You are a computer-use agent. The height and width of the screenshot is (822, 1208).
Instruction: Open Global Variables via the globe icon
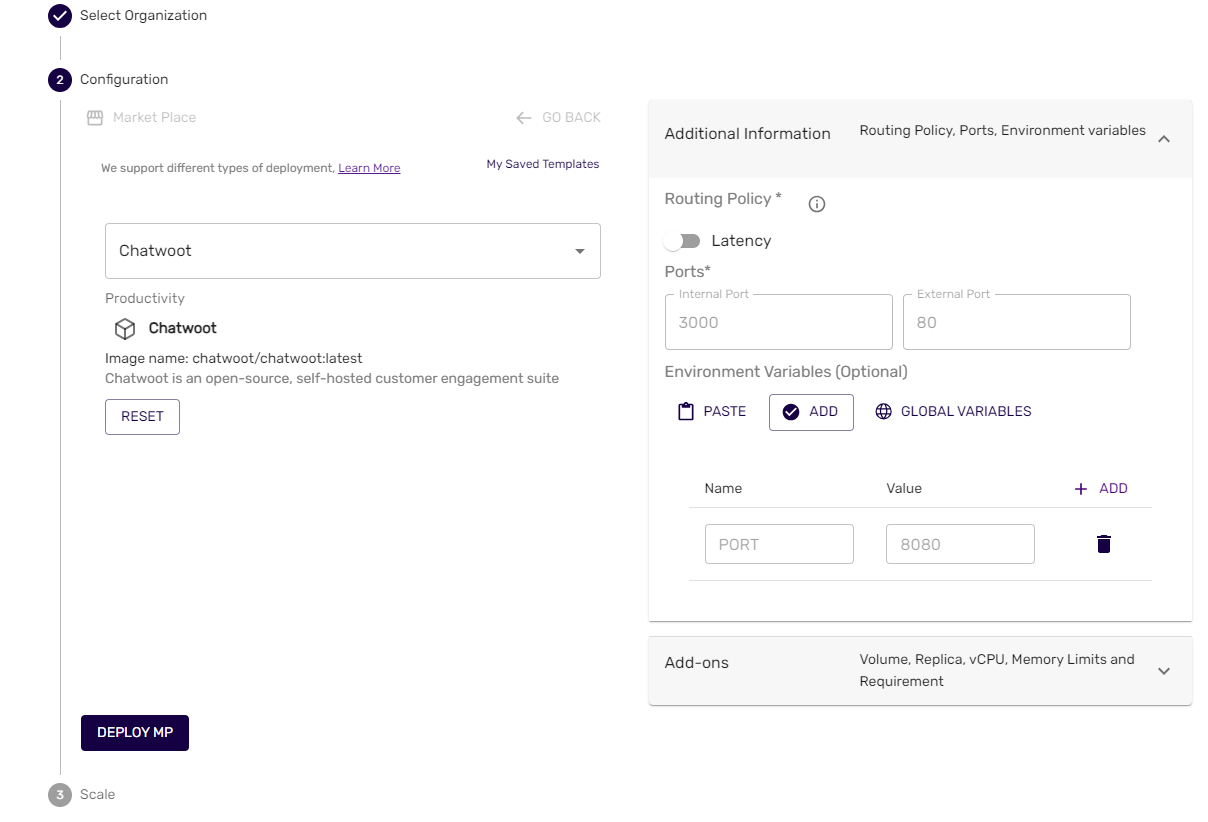coord(885,411)
